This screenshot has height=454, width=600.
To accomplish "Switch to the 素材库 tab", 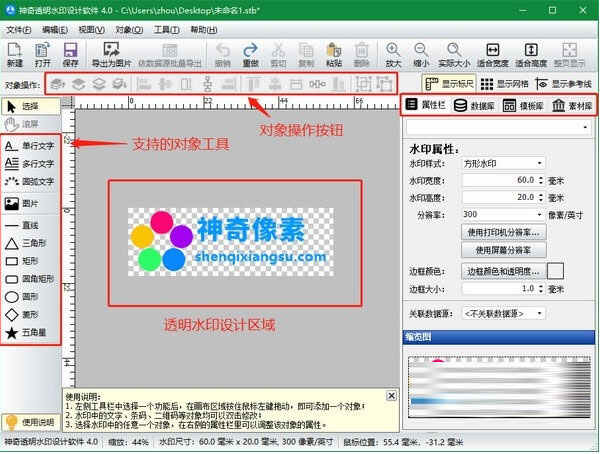I will pyautogui.click(x=572, y=106).
